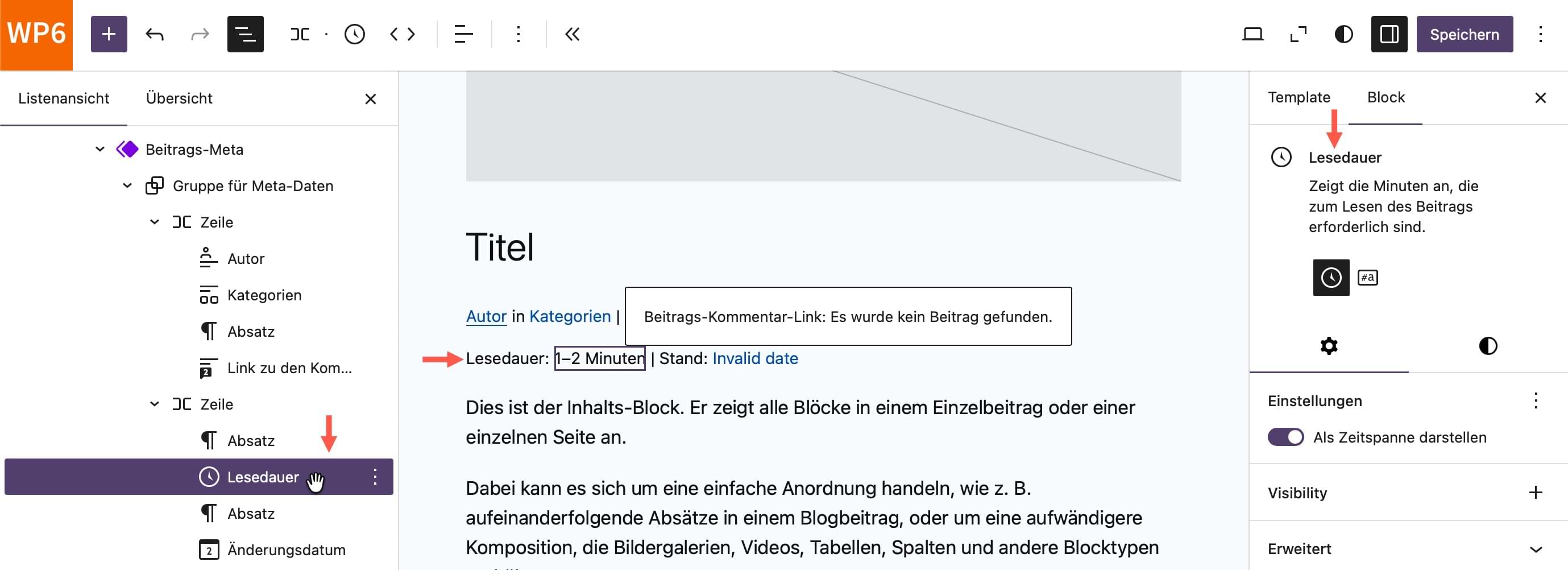Click the Kategorien link in the canvas
Screen dimensions: 1568x570
pos(570,316)
